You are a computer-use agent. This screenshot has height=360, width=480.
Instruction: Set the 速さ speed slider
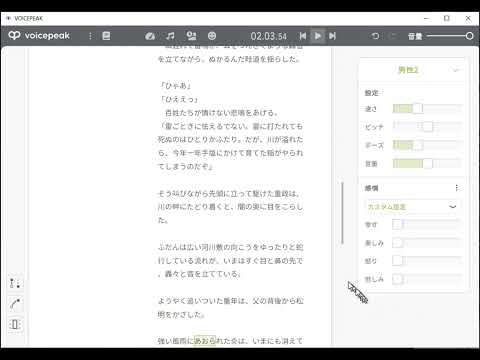click(427, 109)
